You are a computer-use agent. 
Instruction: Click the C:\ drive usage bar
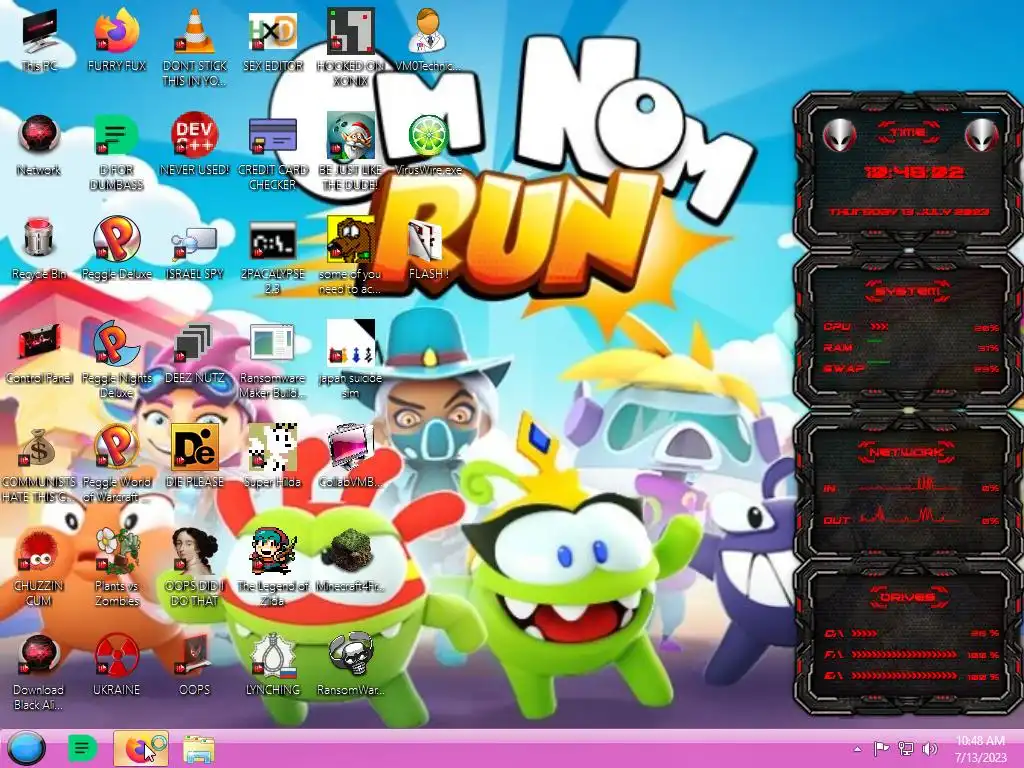864,633
